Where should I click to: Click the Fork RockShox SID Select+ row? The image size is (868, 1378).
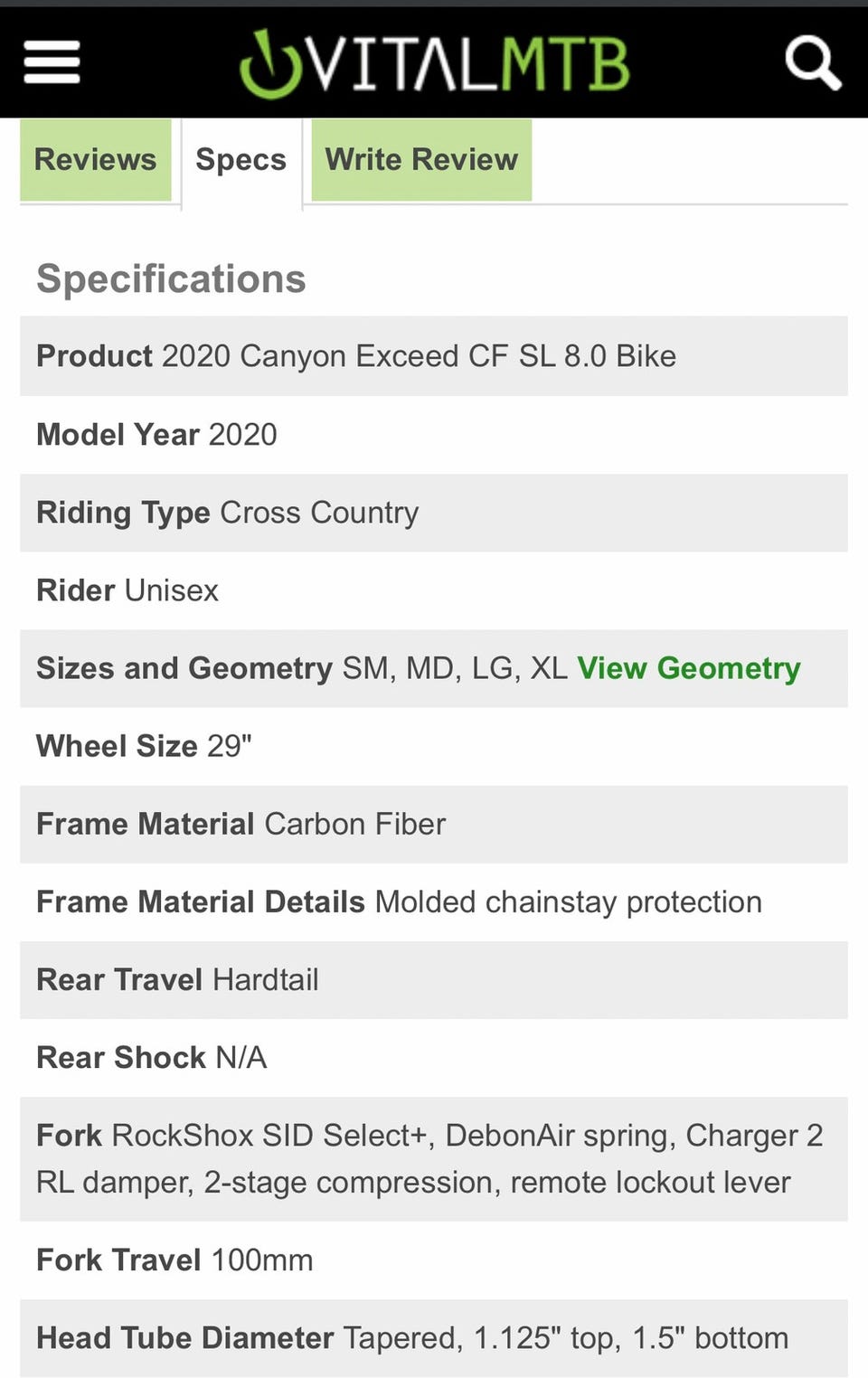[434, 1158]
